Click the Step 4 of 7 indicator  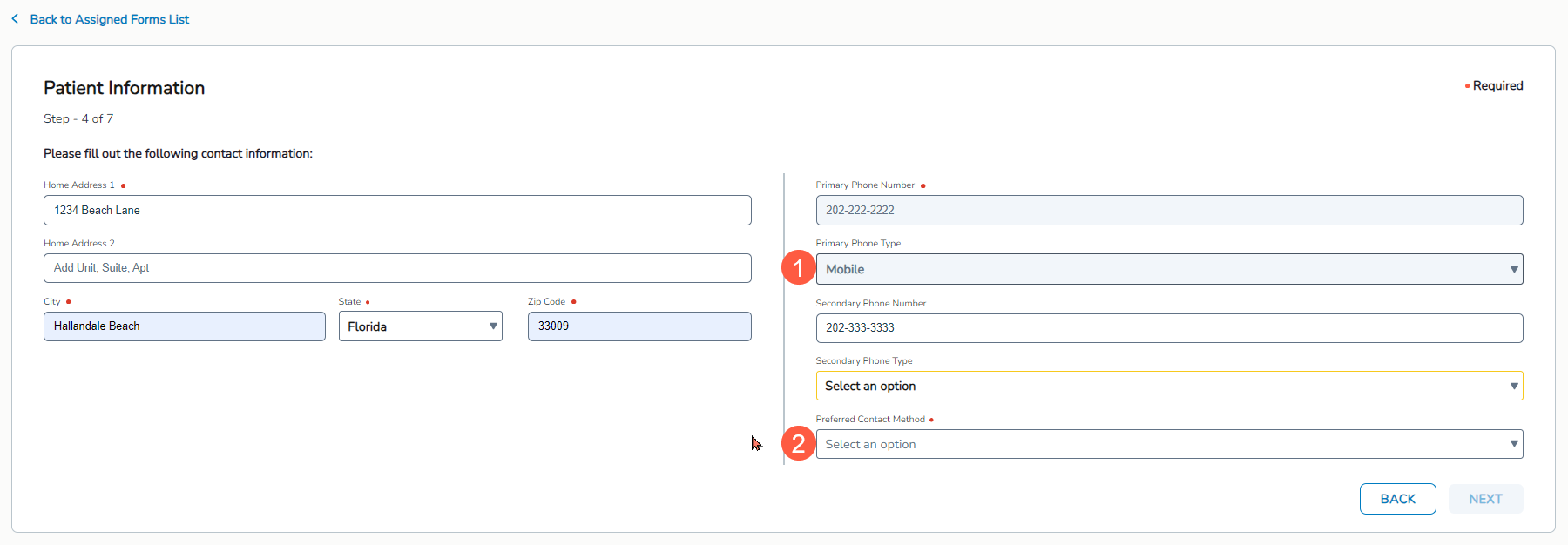pyautogui.click(x=78, y=118)
